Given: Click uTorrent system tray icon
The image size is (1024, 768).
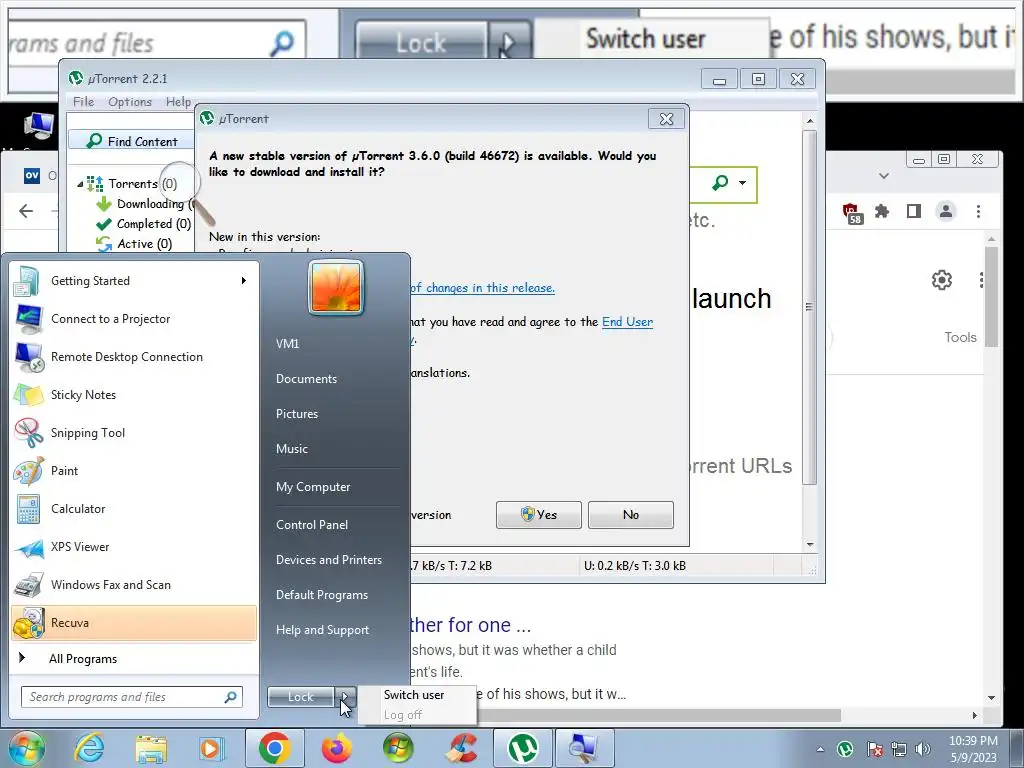Looking at the screenshot, I should point(845,748).
